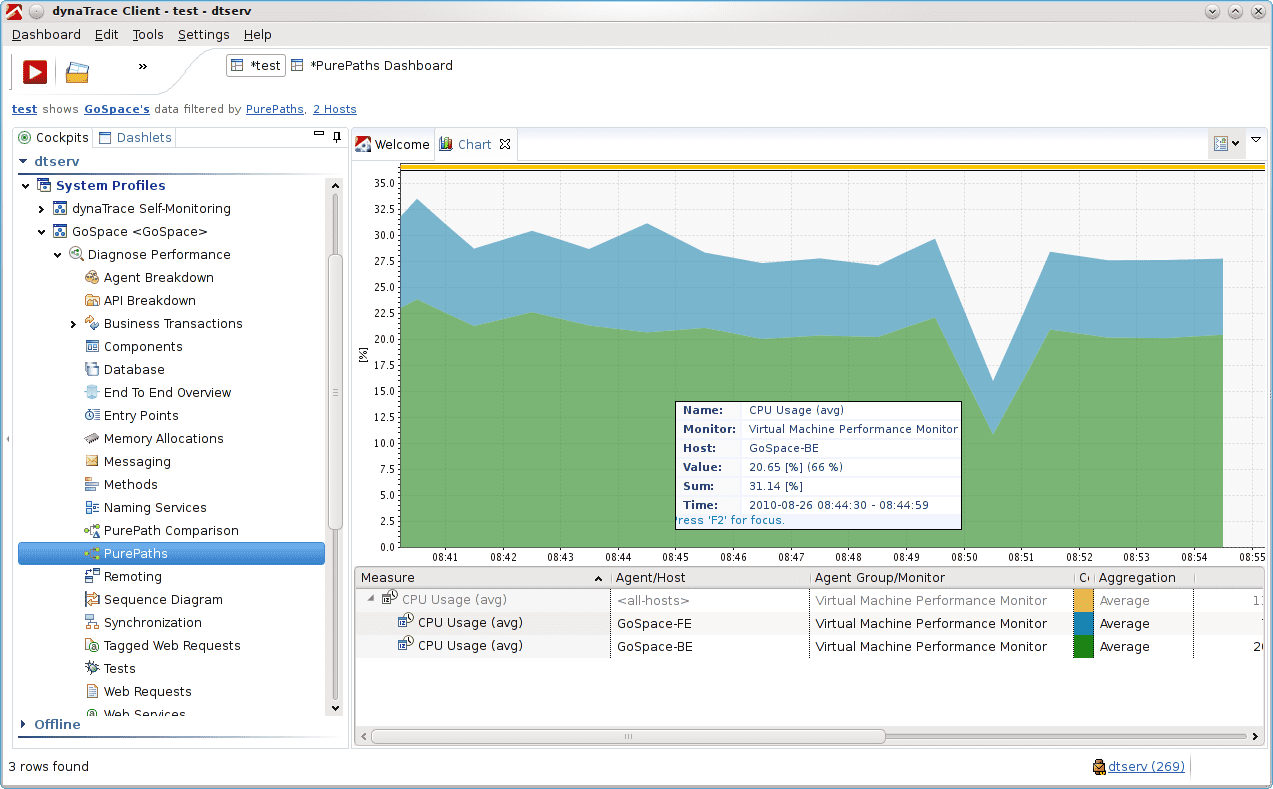Open the chart view dropdown in the tab bar
This screenshot has height=789, width=1273.
(1226, 143)
